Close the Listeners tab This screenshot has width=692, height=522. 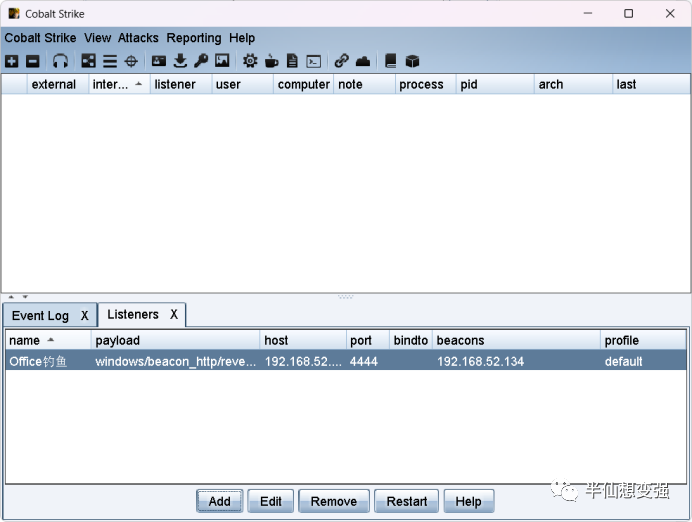click(x=174, y=314)
